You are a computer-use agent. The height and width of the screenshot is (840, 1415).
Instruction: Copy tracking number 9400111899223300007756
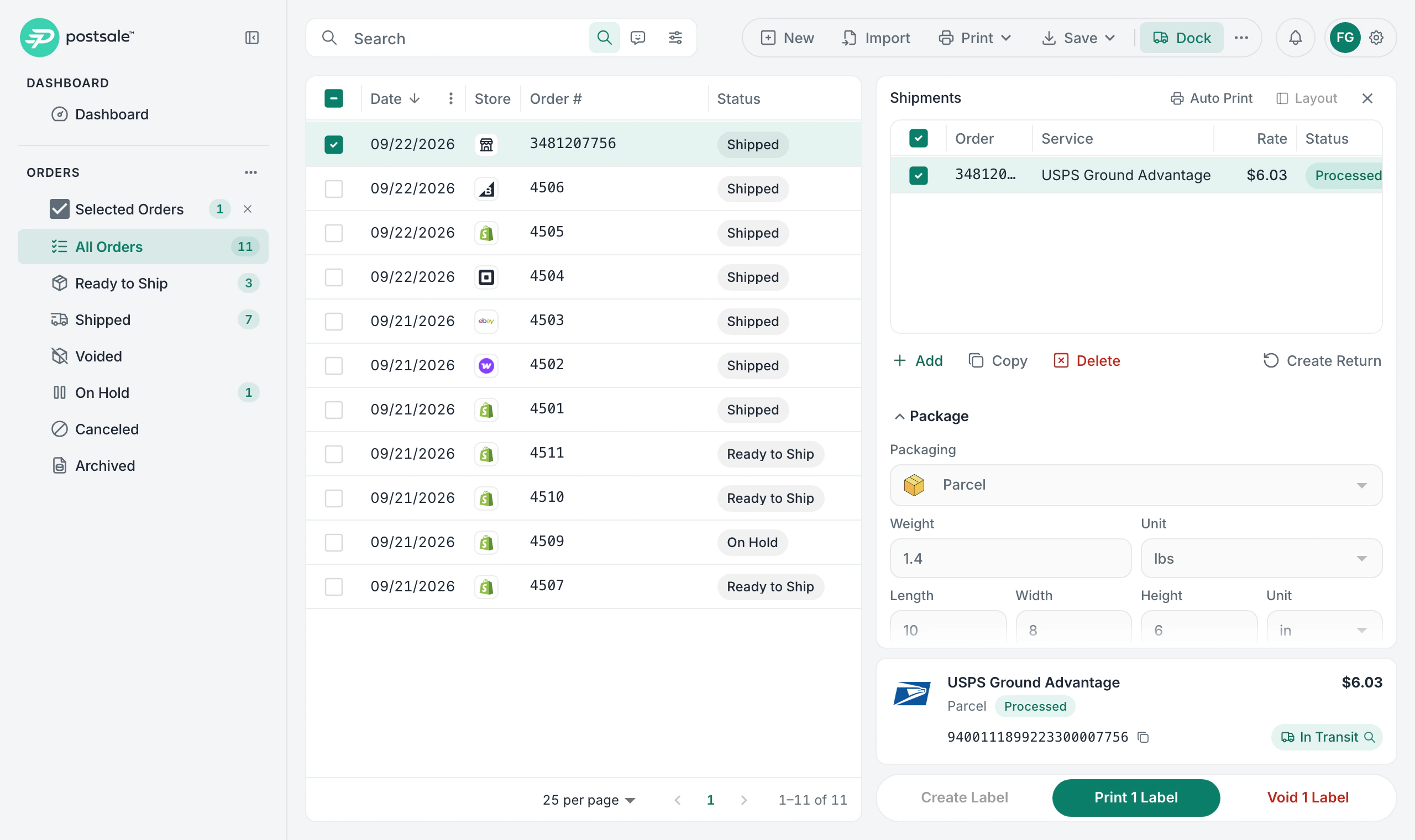[1143, 738]
